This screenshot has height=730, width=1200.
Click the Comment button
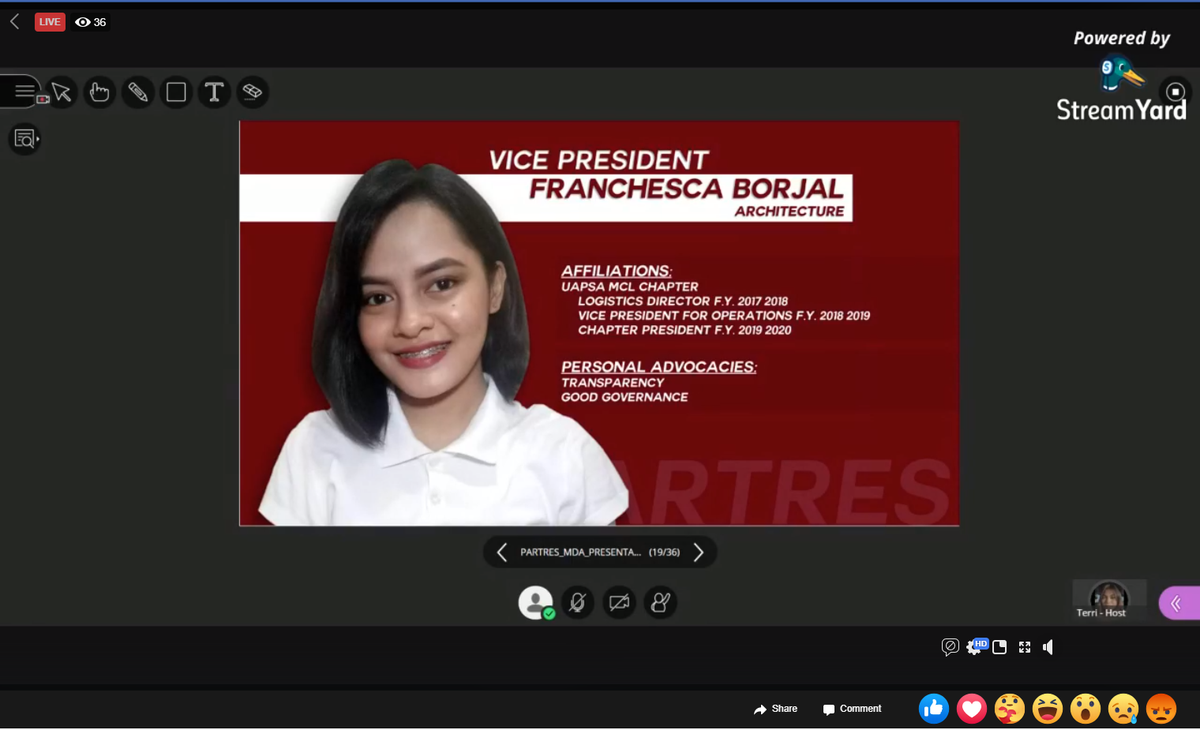click(x=852, y=709)
